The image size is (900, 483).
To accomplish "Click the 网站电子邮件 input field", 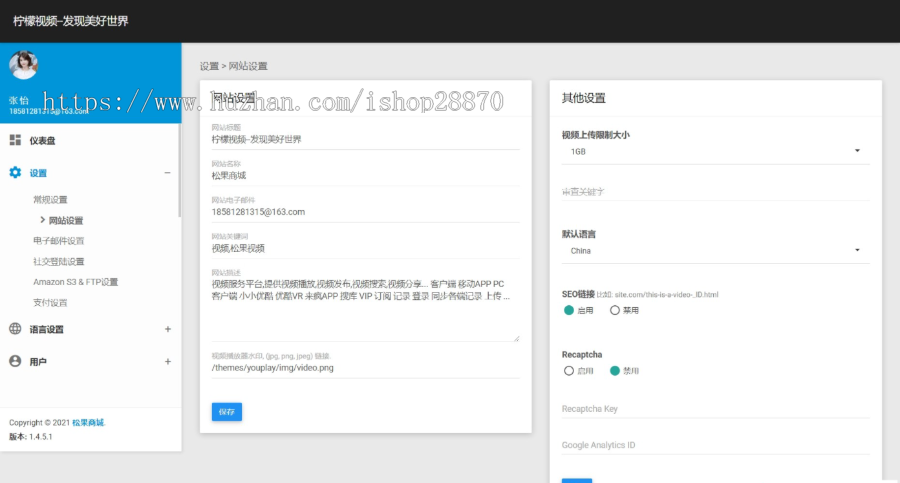I will (366, 212).
